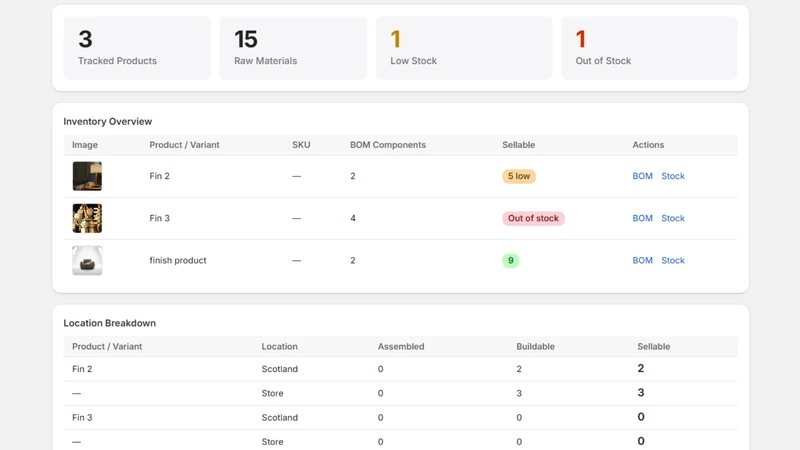Click the 'SKU' column header

pyautogui.click(x=301, y=145)
